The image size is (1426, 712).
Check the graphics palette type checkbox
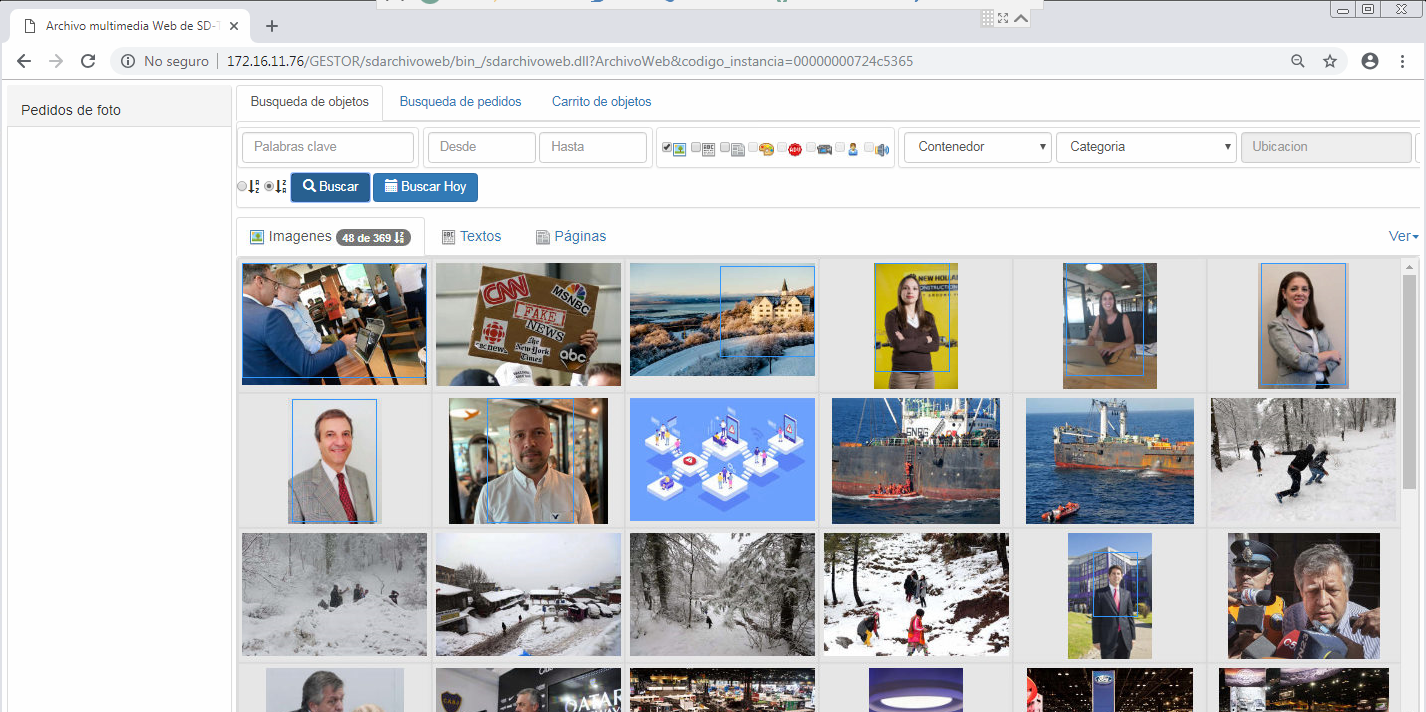(x=753, y=147)
